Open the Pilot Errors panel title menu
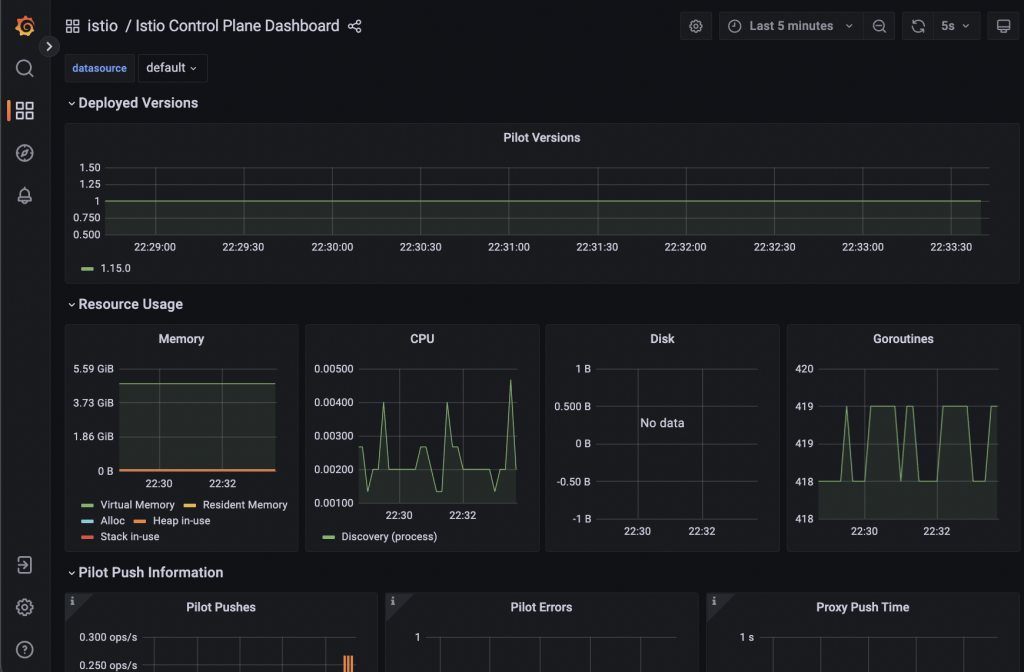Image resolution: width=1024 pixels, height=672 pixels. click(541, 607)
